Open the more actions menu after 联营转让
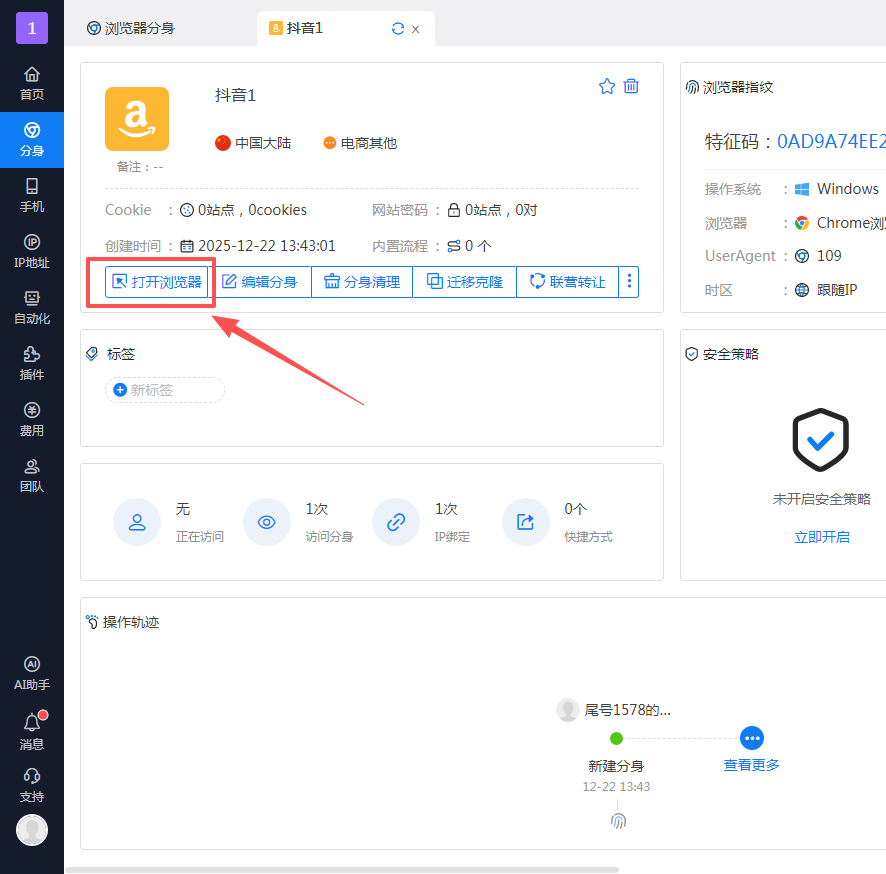 click(x=629, y=281)
